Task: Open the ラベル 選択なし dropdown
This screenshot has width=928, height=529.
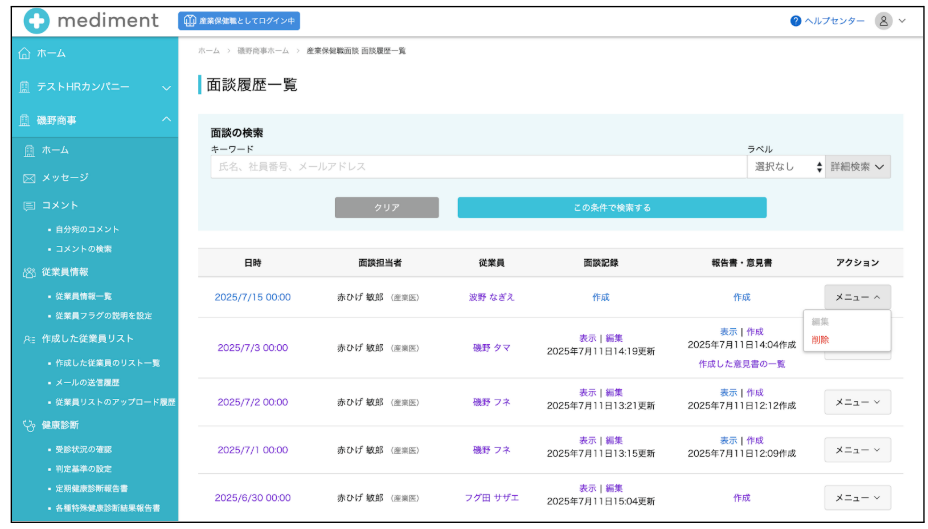Action: [x=786, y=167]
